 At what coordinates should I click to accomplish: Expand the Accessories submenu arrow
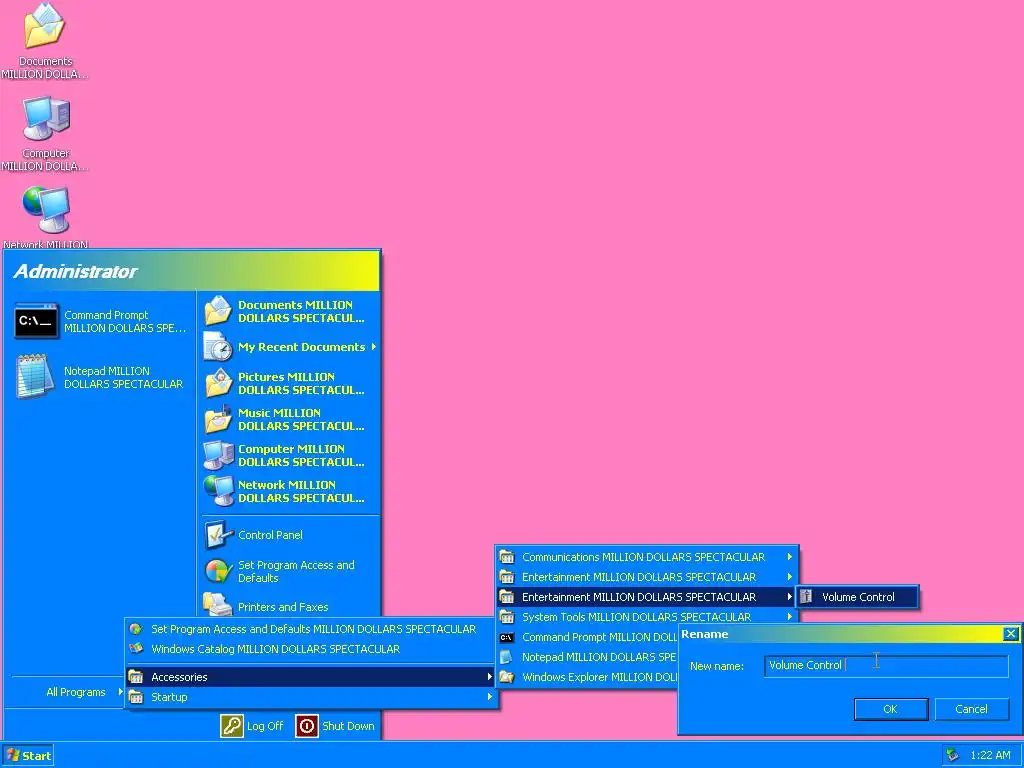tap(489, 677)
